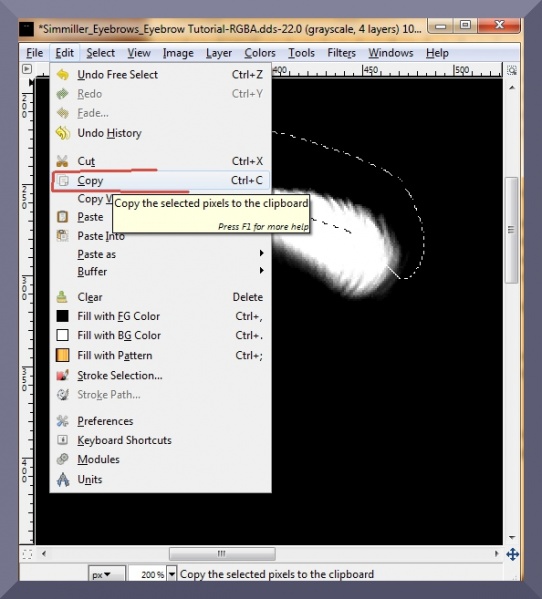The width and height of the screenshot is (542, 599).
Task: Click the scroll down arrow
Action: pyautogui.click(x=512, y=537)
